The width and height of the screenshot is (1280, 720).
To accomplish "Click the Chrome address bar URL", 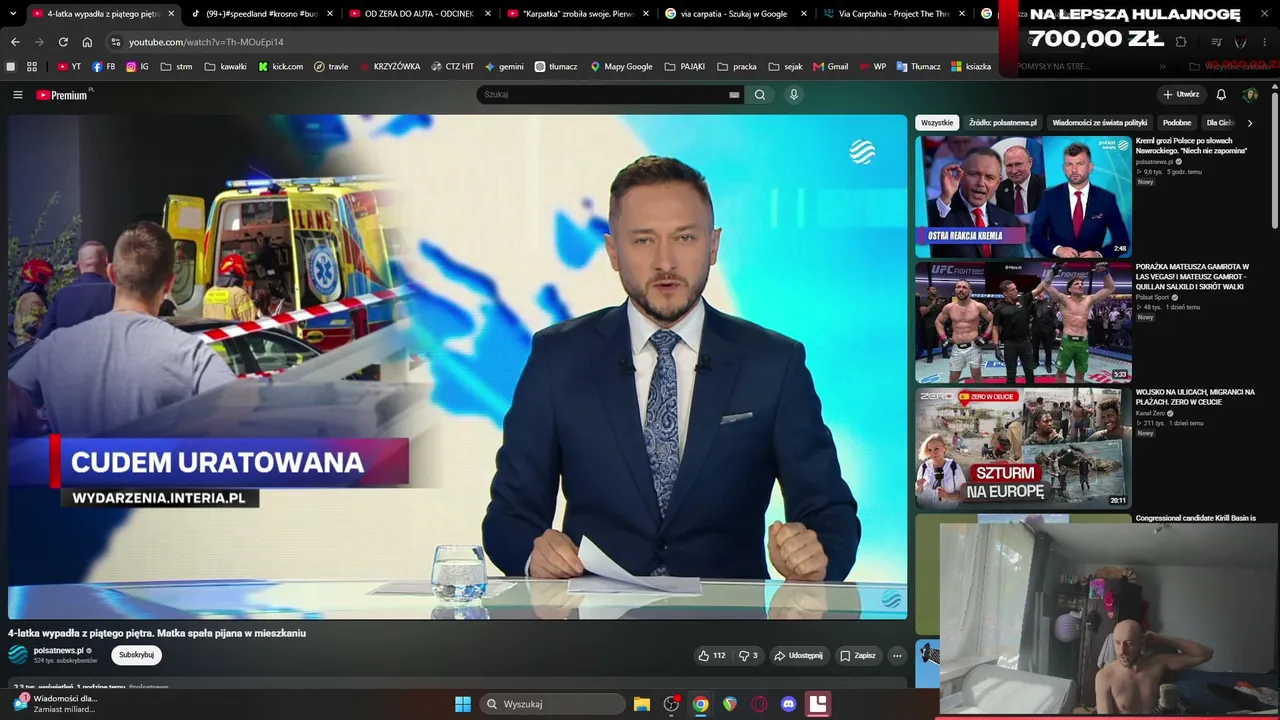I will 206,42.
